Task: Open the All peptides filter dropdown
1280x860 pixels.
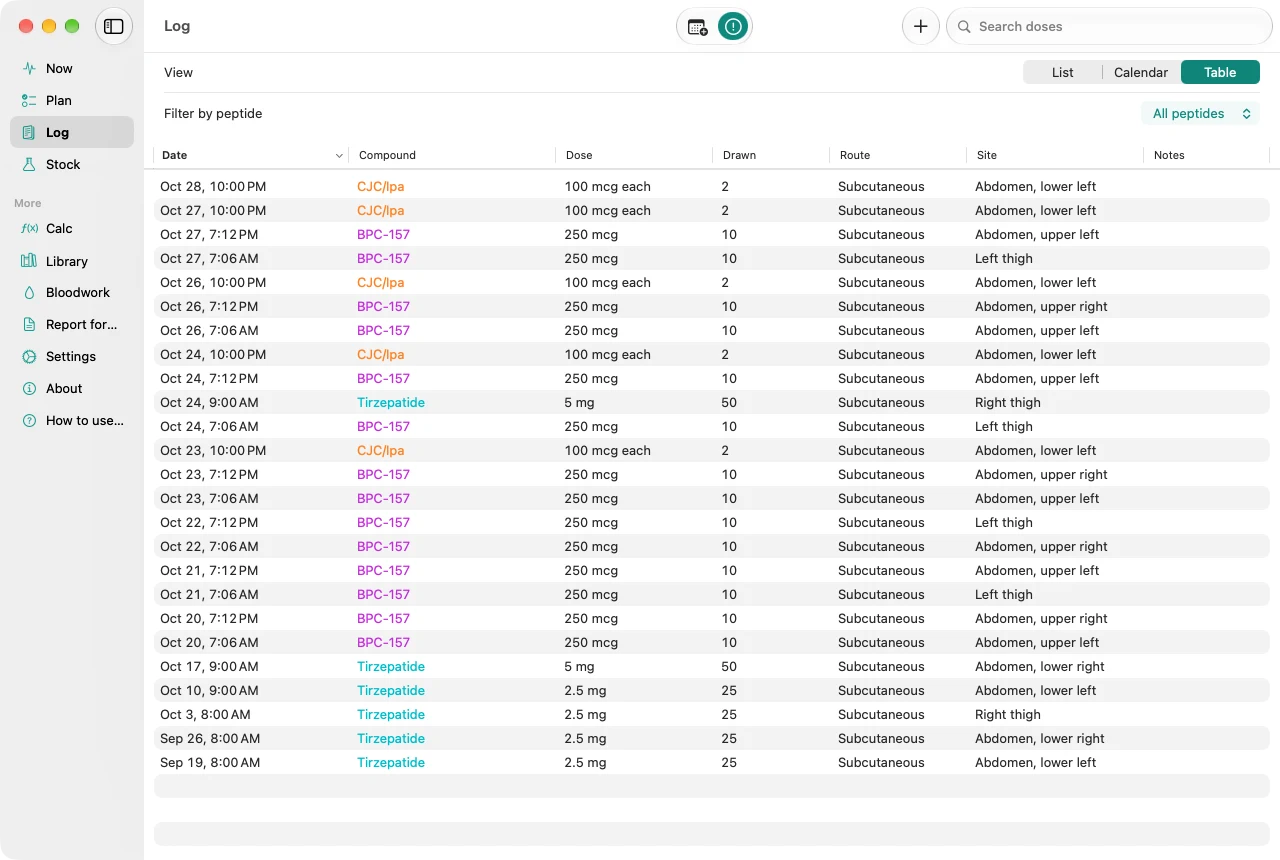Action: [1201, 114]
